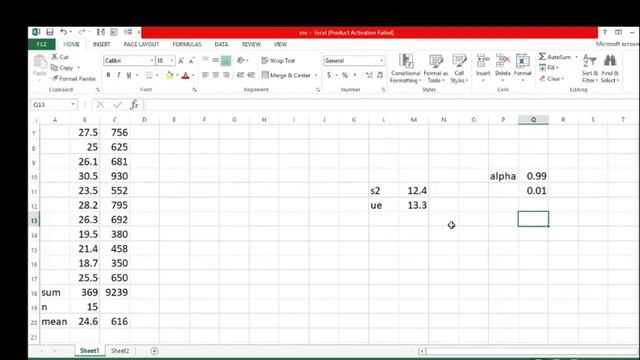The height and width of the screenshot is (360, 640).
Task: Click the Cut scissors icon
Action: [54, 57]
